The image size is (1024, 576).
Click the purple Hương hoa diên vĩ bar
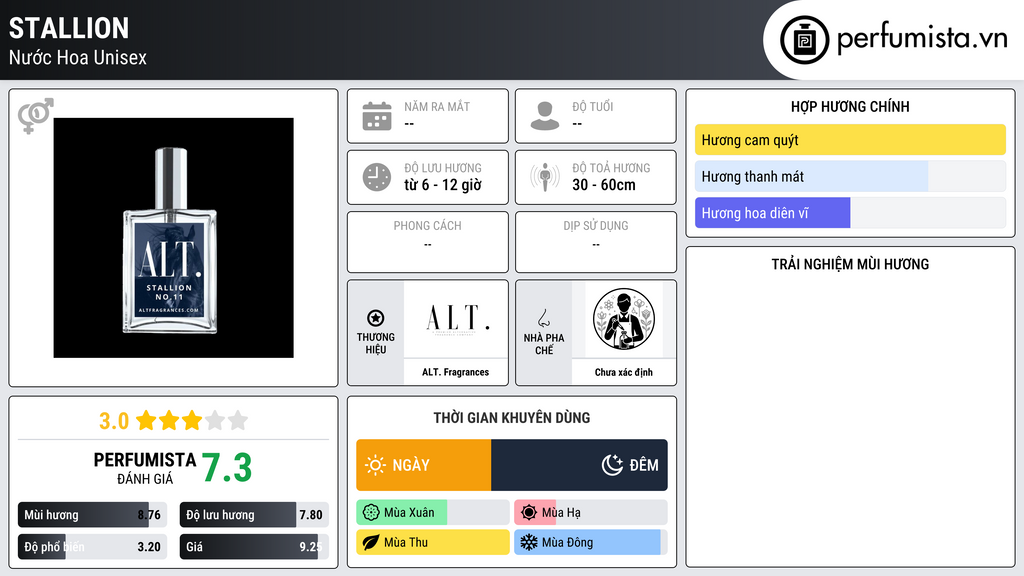tap(850, 213)
